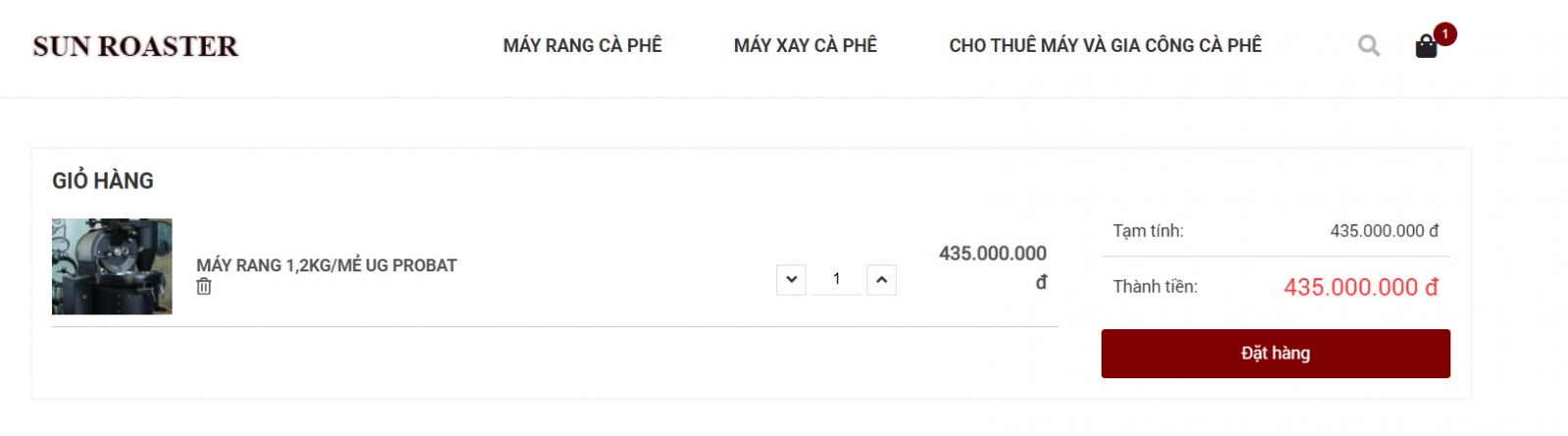
Task: Open the MÁY RANG CÀ PHÊ menu
Action: [582, 45]
